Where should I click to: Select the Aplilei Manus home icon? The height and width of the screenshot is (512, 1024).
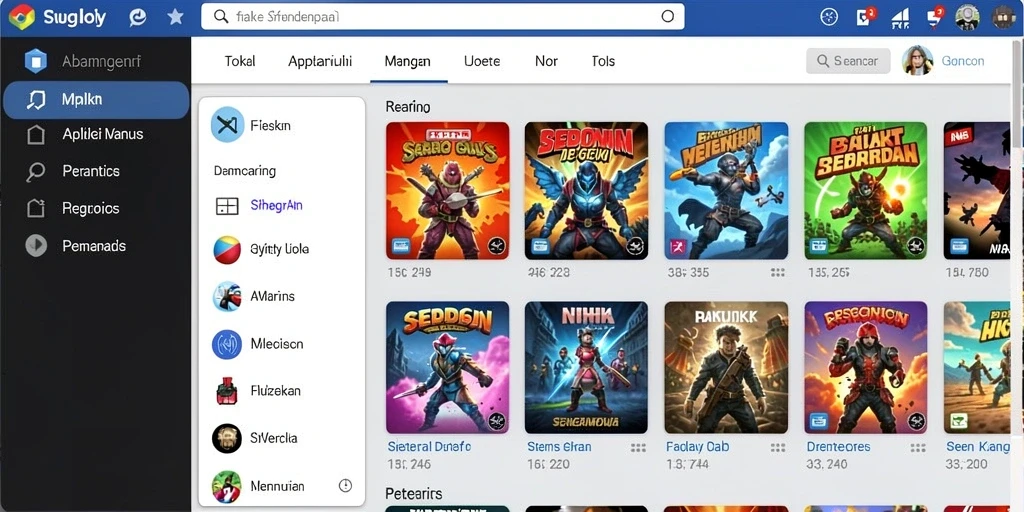click(36, 135)
